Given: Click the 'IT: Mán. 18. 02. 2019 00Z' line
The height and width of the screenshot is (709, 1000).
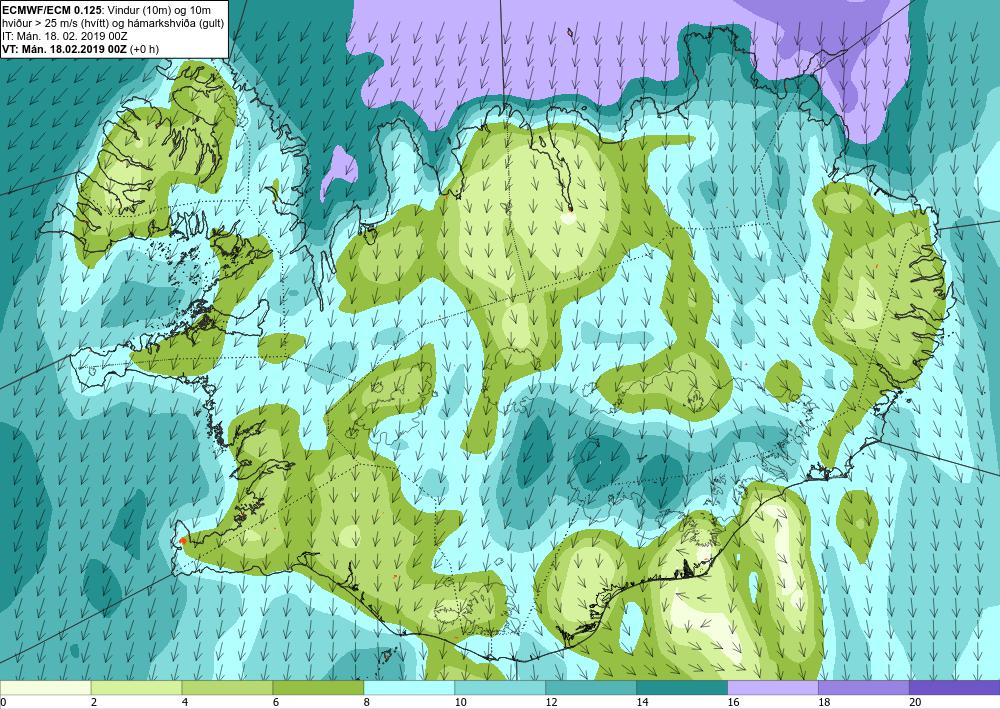Looking at the screenshot, I should (x=65, y=36).
